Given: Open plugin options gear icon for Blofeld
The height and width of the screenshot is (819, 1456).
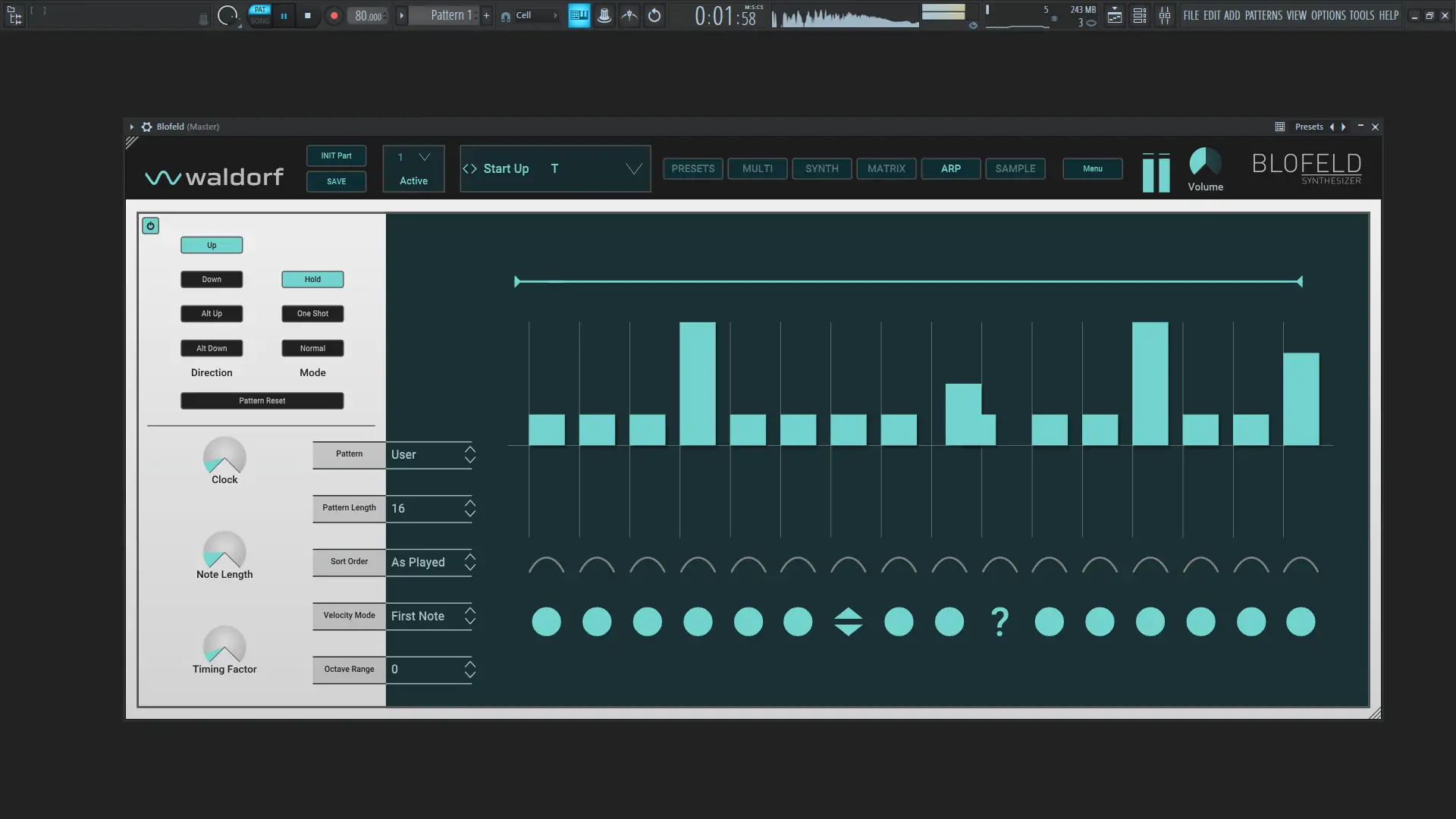Looking at the screenshot, I should pyautogui.click(x=147, y=127).
